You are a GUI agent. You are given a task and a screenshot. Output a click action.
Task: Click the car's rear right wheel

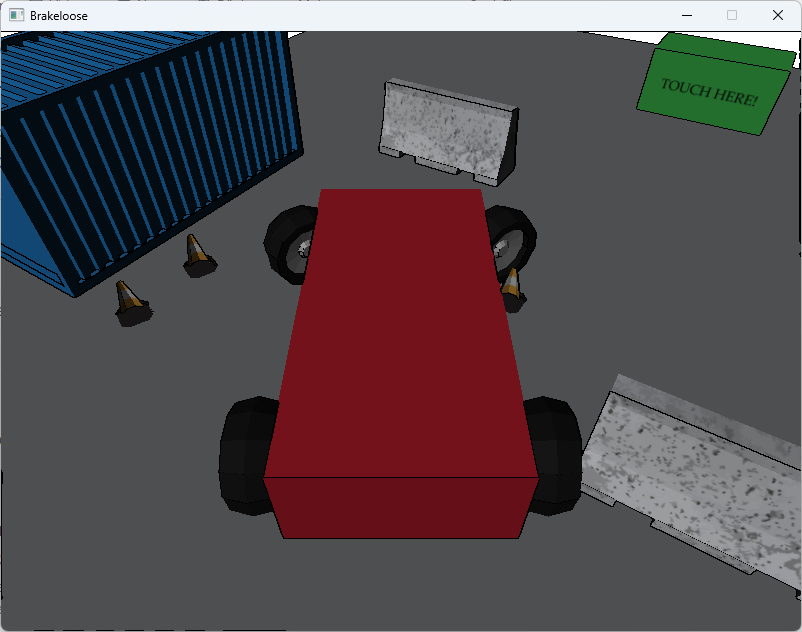click(x=555, y=455)
